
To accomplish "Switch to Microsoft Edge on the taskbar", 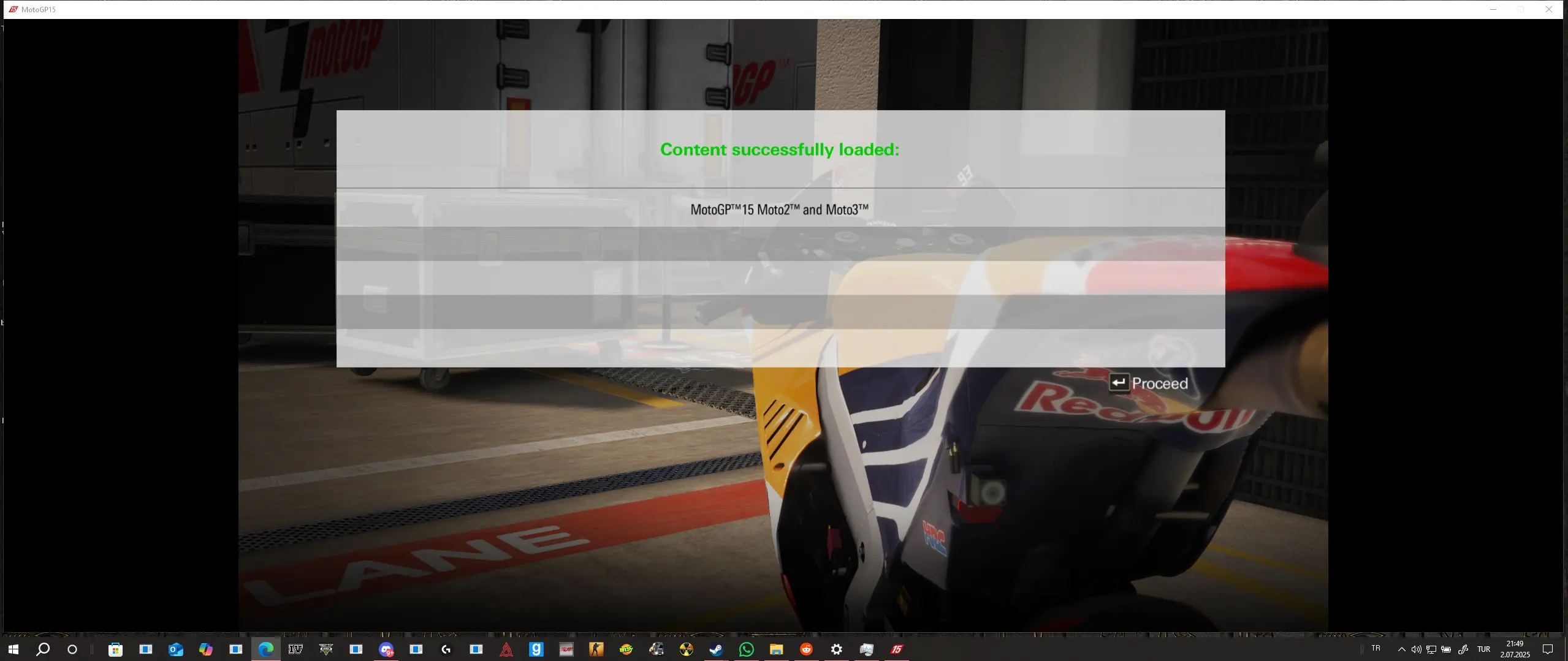I will click(x=266, y=649).
